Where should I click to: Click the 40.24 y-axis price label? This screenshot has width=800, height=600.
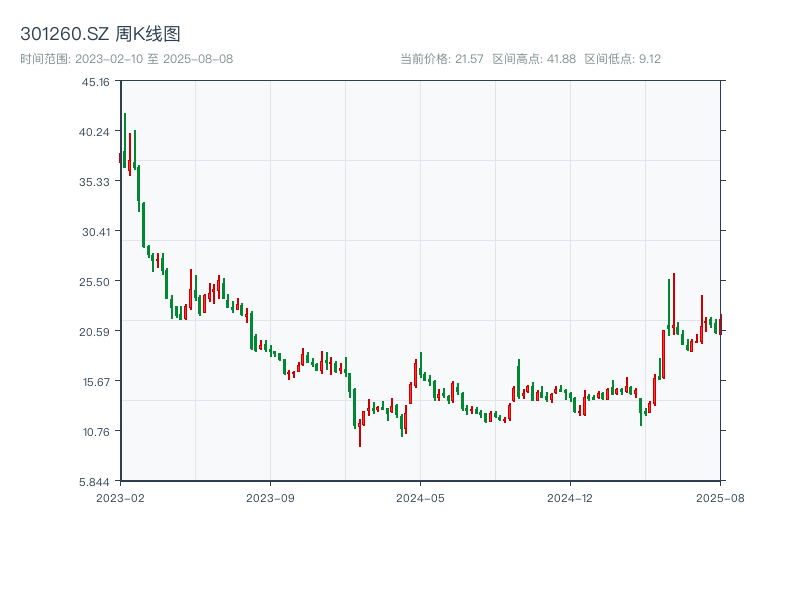[x=96, y=131]
